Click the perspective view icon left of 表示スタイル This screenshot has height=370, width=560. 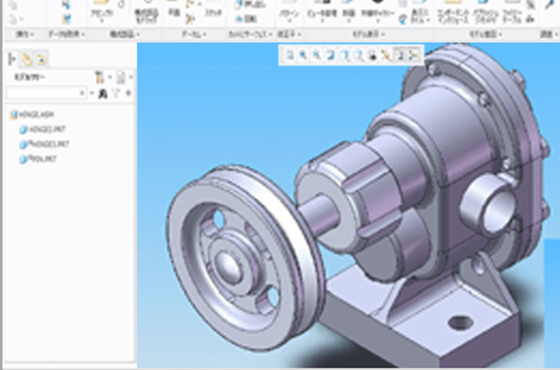(402, 19)
